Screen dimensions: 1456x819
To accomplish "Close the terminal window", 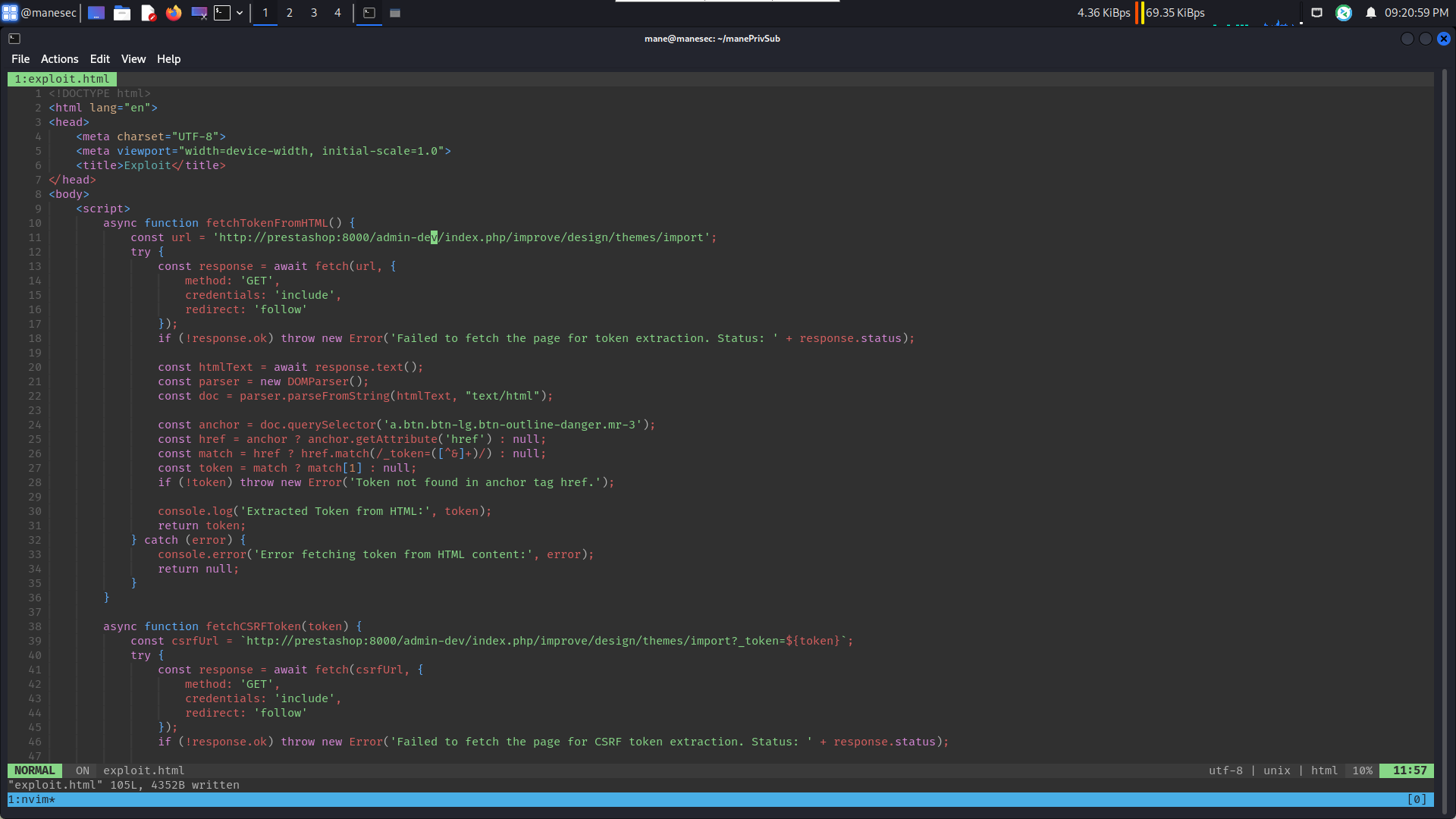I will pyautogui.click(x=1444, y=39).
